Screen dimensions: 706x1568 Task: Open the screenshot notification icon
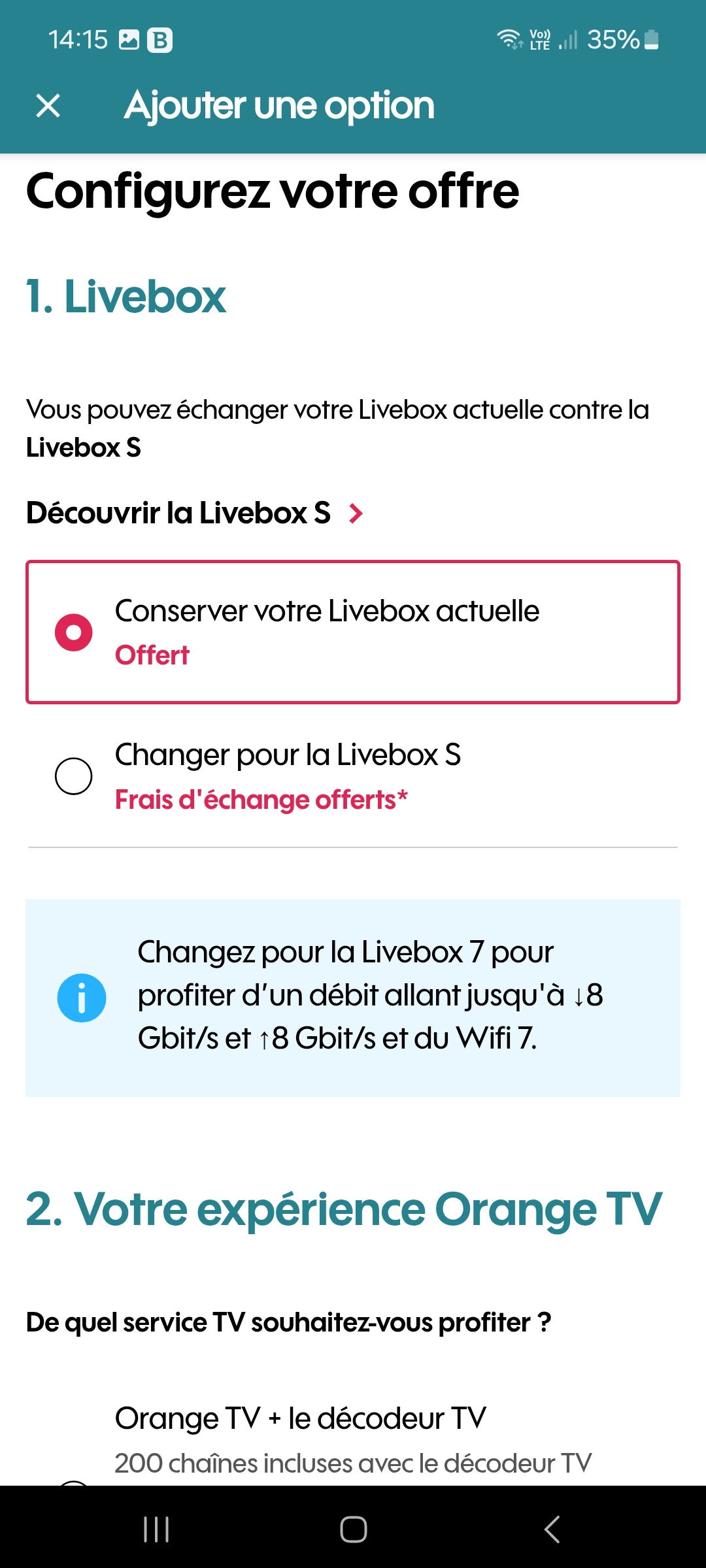(x=128, y=41)
